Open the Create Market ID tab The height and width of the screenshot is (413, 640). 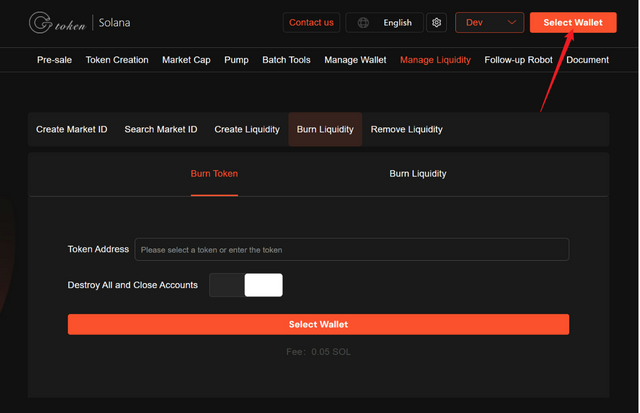tap(71, 129)
